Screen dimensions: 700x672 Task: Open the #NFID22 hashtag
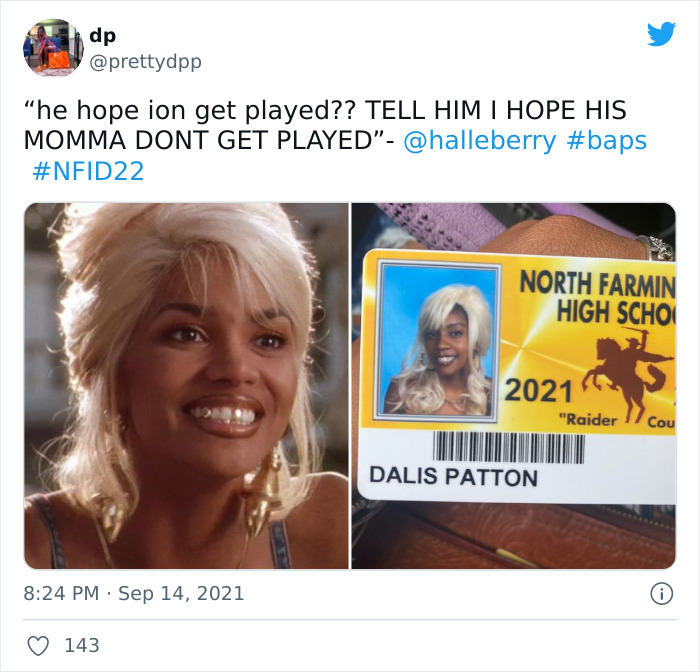[88, 171]
